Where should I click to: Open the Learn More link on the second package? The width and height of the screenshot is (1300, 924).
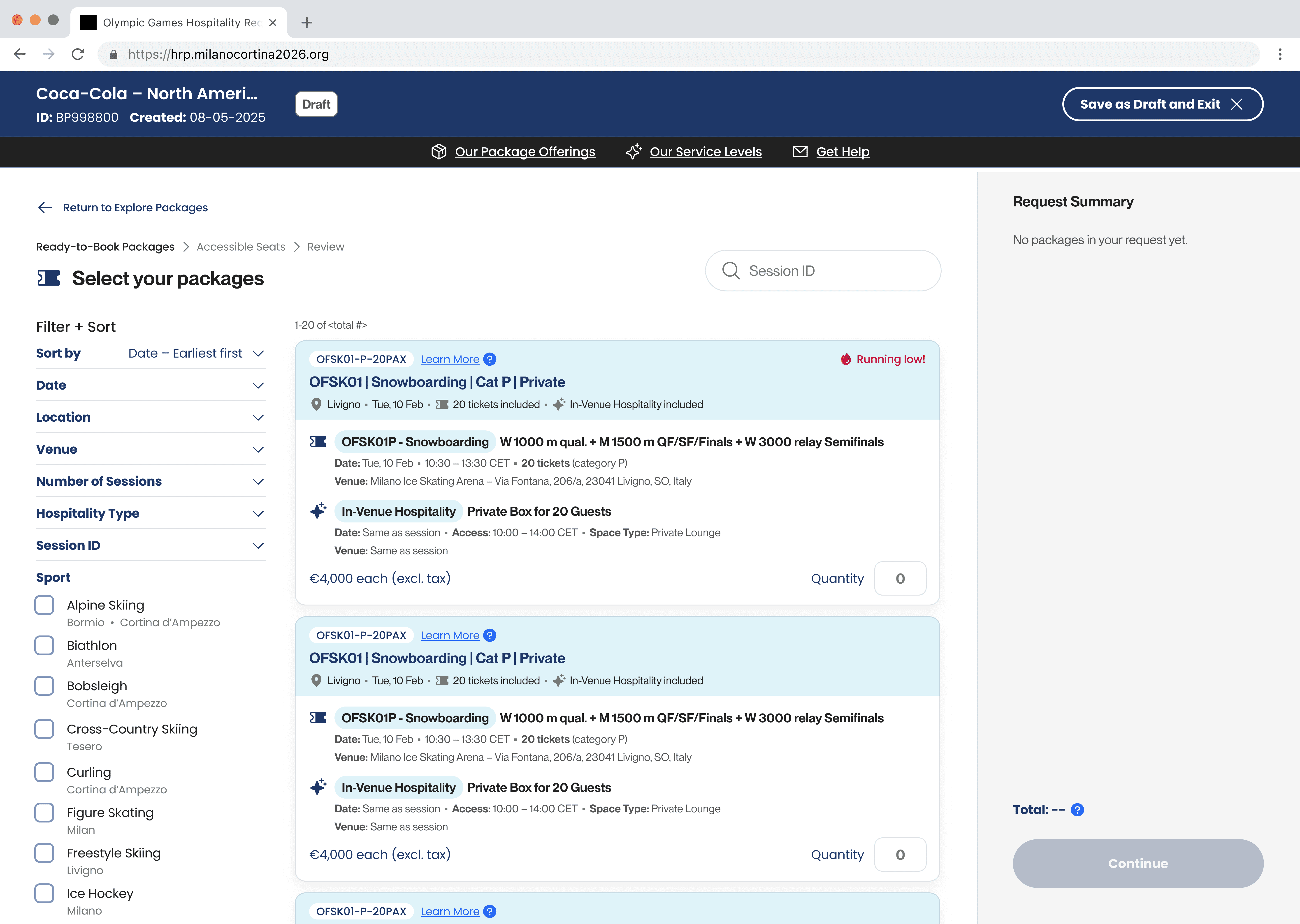[x=450, y=635]
